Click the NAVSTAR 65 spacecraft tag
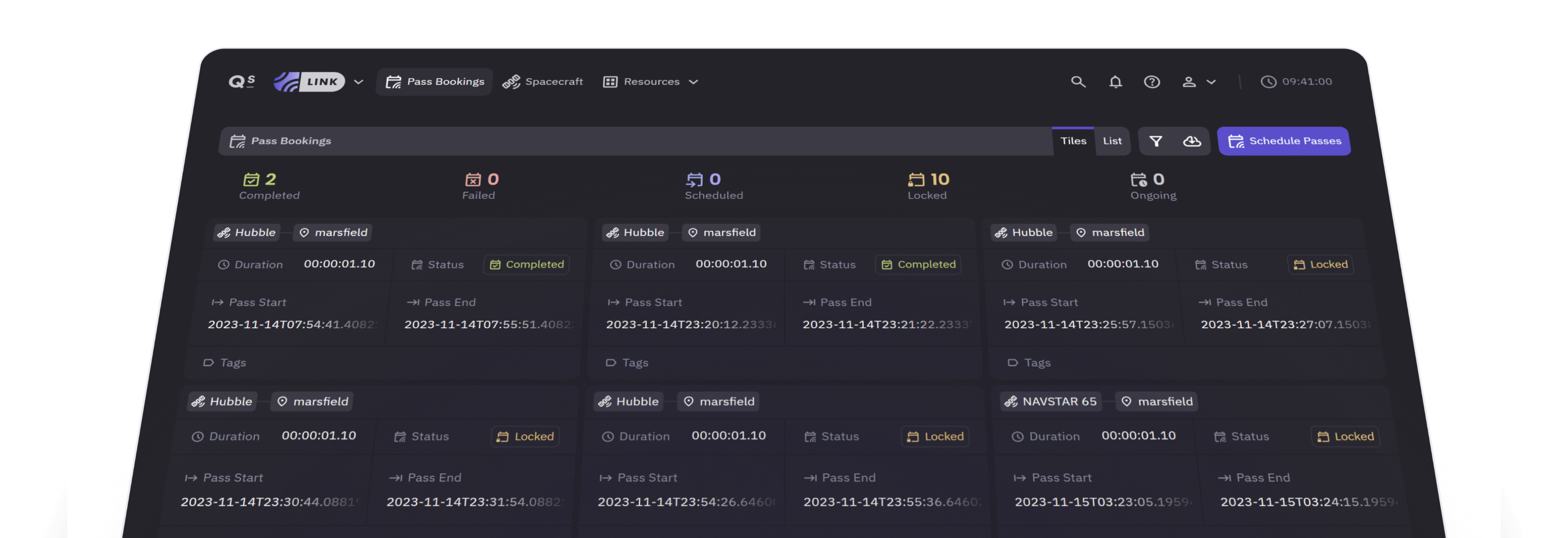This screenshot has width=1568, height=538. coord(1051,402)
